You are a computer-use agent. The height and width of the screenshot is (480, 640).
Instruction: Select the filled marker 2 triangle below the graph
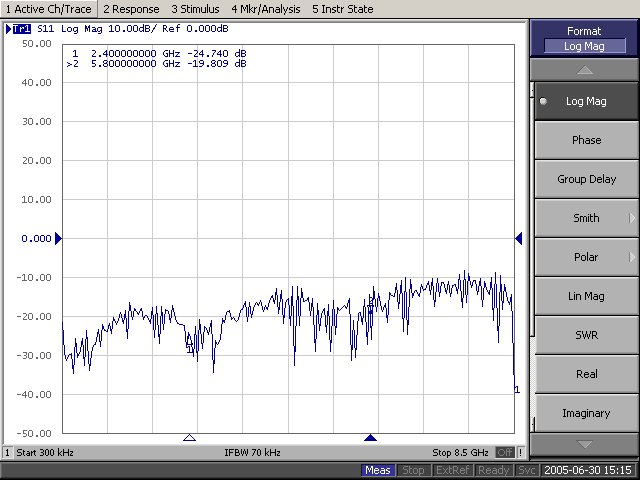[x=370, y=438]
